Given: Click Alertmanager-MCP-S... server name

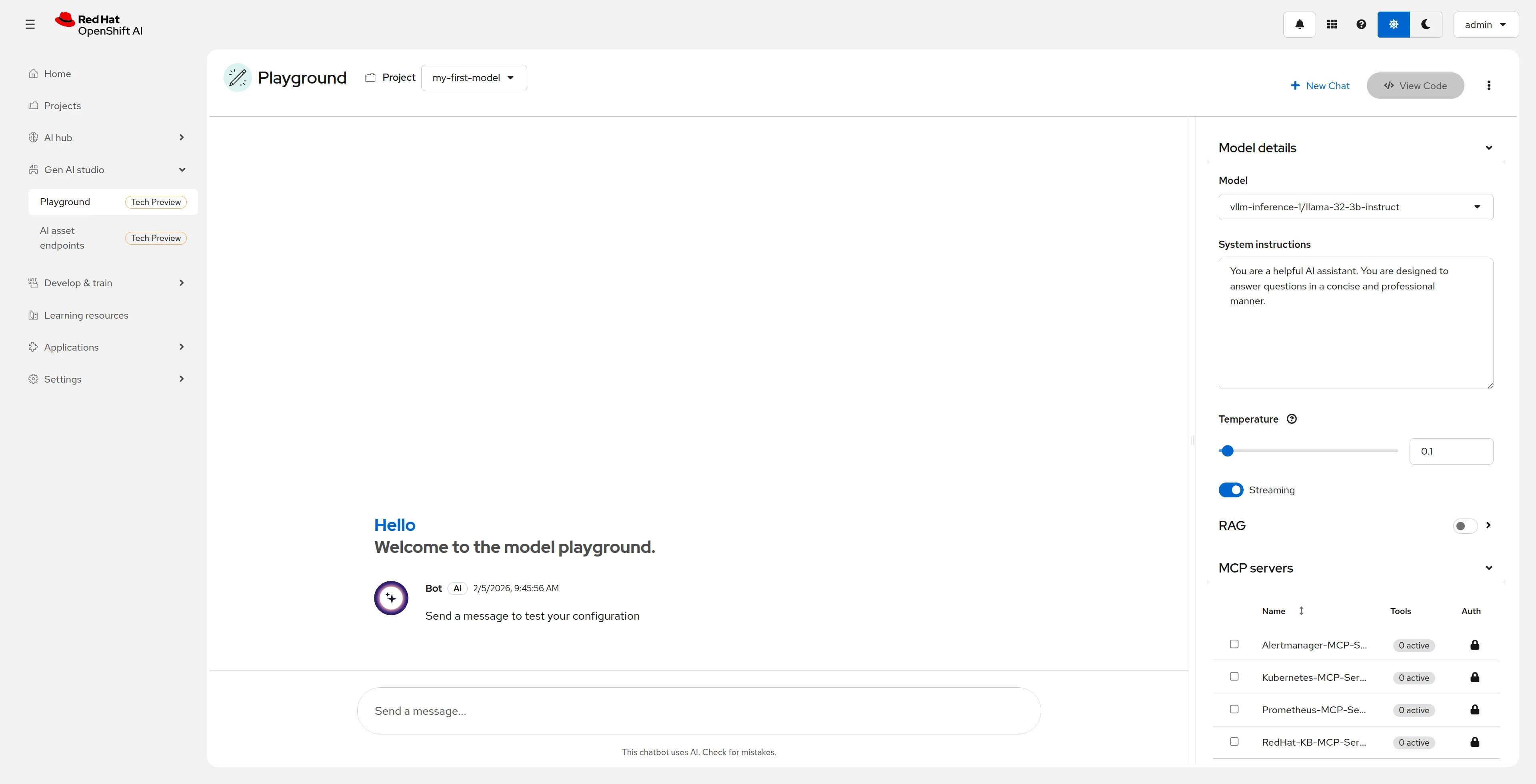Looking at the screenshot, I should click(1314, 645).
